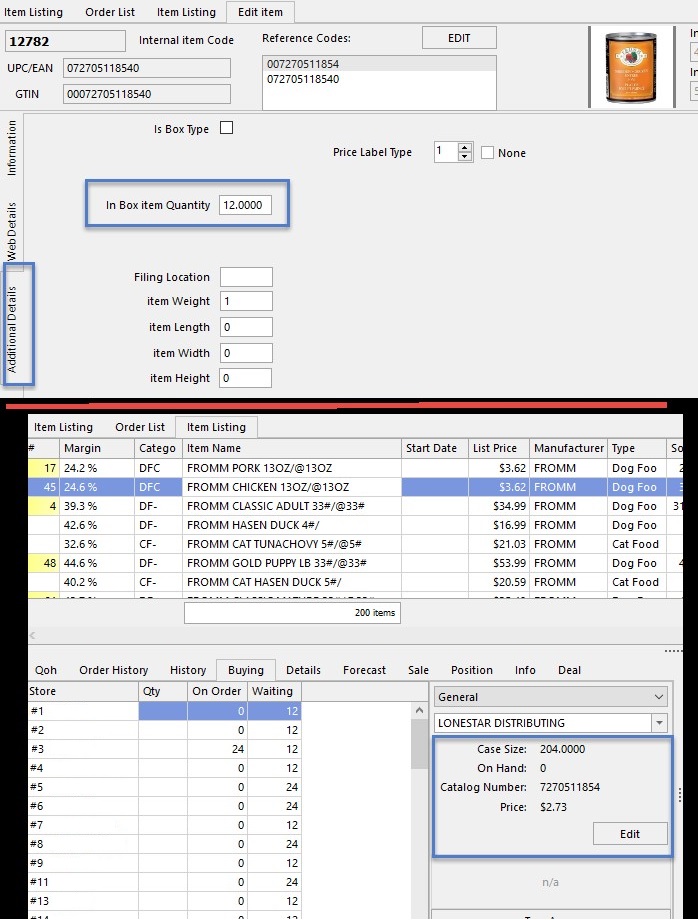The image size is (698, 920).
Task: Click the product can image thumbnail
Action: [x=631, y=67]
